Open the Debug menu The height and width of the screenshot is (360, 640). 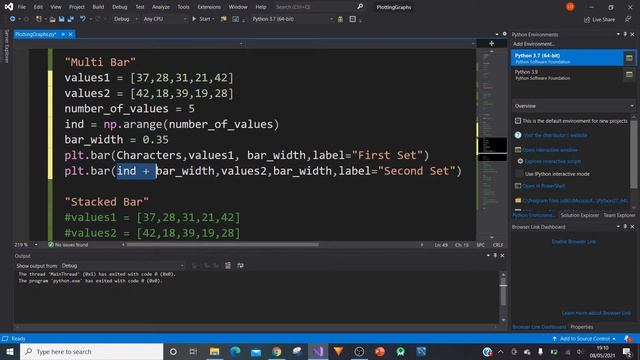(120, 7)
